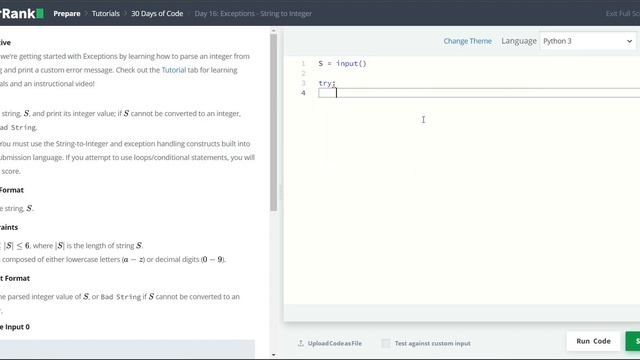Click the Input Format heading
Viewport: 640px width, 360px height.
(x=12, y=190)
